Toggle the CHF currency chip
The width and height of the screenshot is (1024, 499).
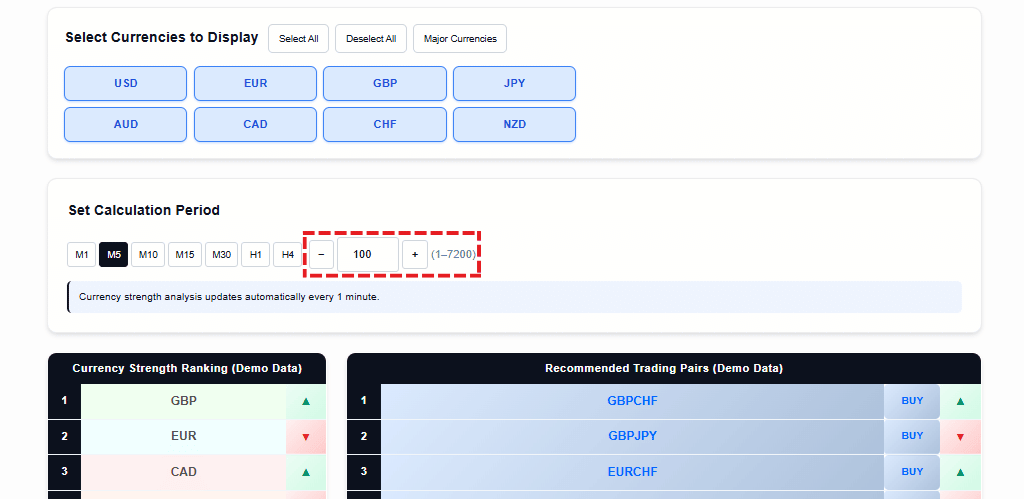click(x=385, y=124)
